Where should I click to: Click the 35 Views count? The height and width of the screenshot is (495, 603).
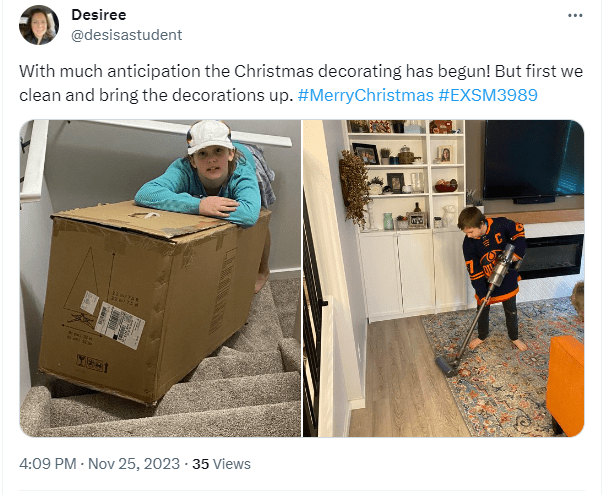click(222, 464)
